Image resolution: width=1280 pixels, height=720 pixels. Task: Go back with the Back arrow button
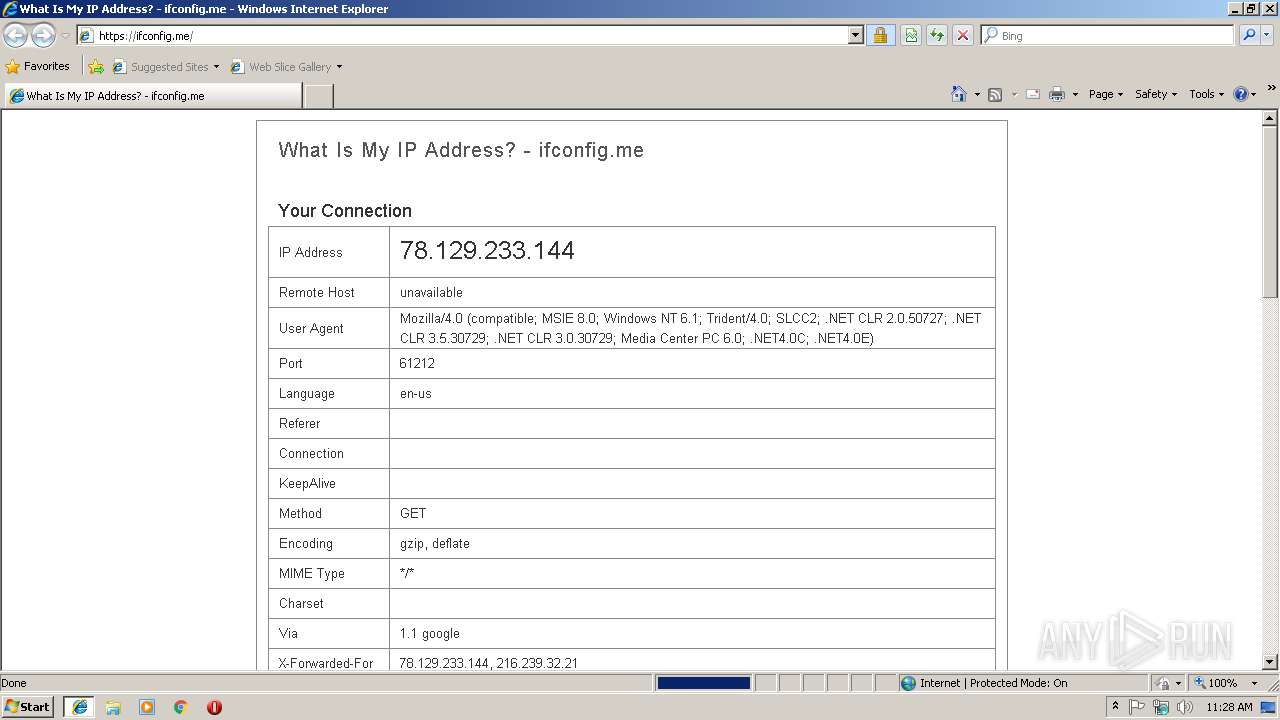[x=16, y=36]
